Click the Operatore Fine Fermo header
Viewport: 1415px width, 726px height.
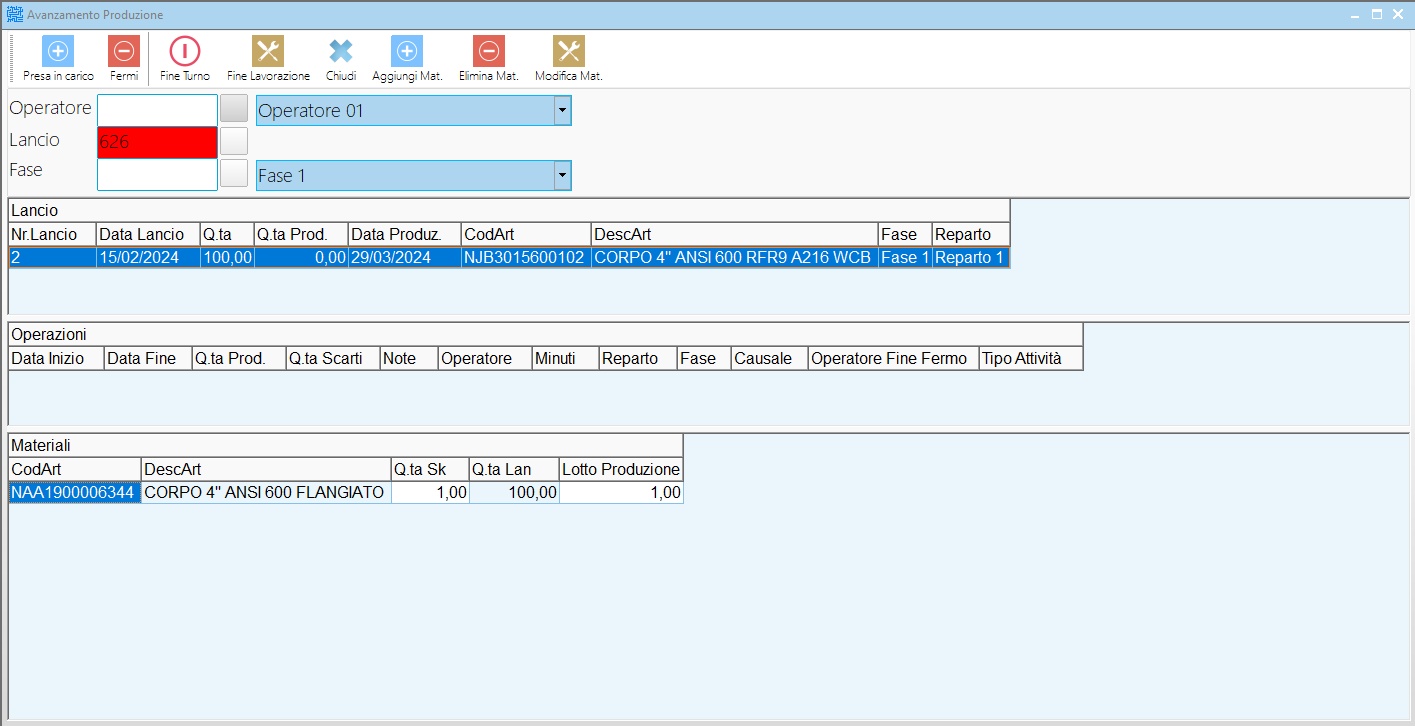point(894,358)
